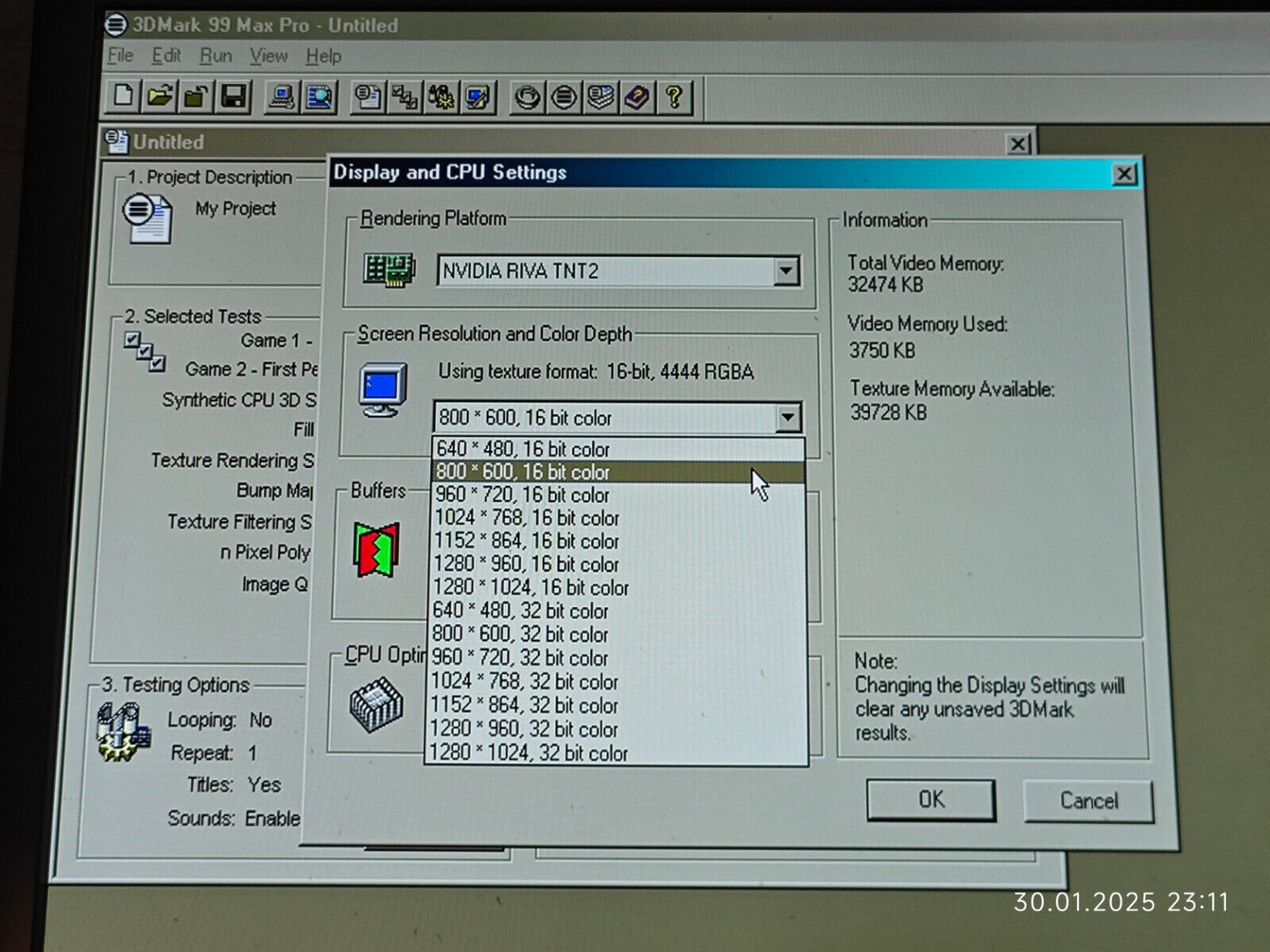The image size is (1270, 952).
Task: Select 1280 * 1024, 16 bit color
Action: coord(618,588)
